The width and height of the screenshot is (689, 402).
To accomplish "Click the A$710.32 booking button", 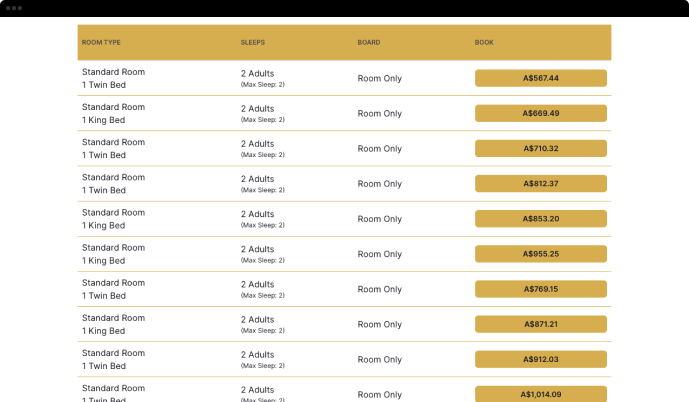I will point(540,148).
